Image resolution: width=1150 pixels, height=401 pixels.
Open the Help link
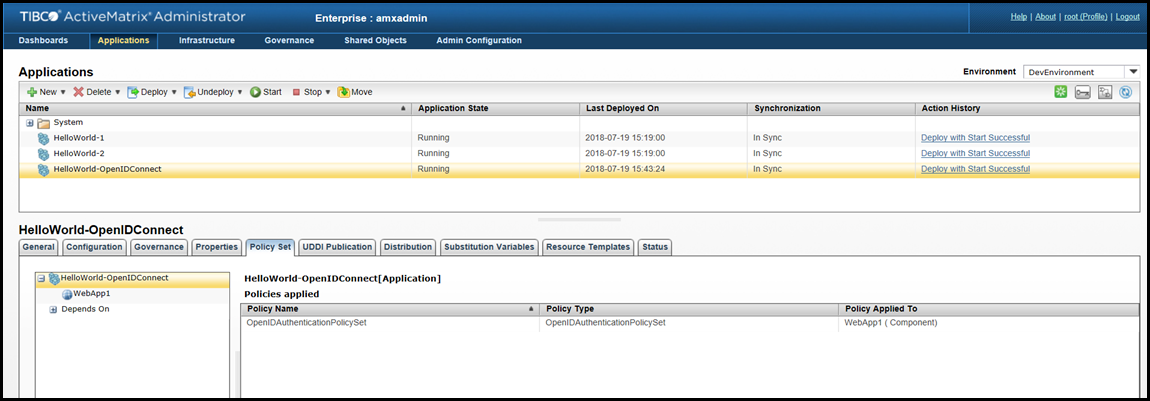tap(1019, 16)
